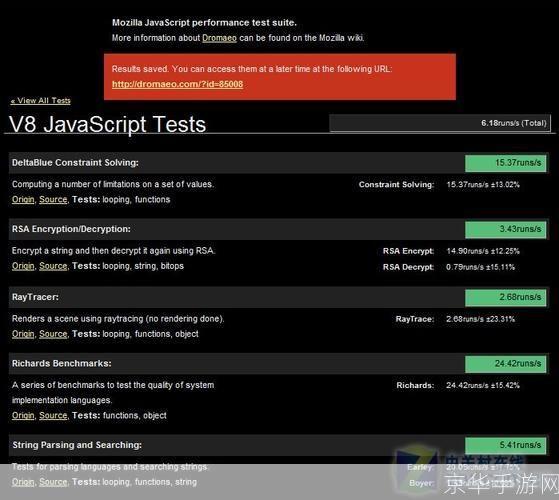Collapse the RSA Encryption/Decryption header

[279, 229]
